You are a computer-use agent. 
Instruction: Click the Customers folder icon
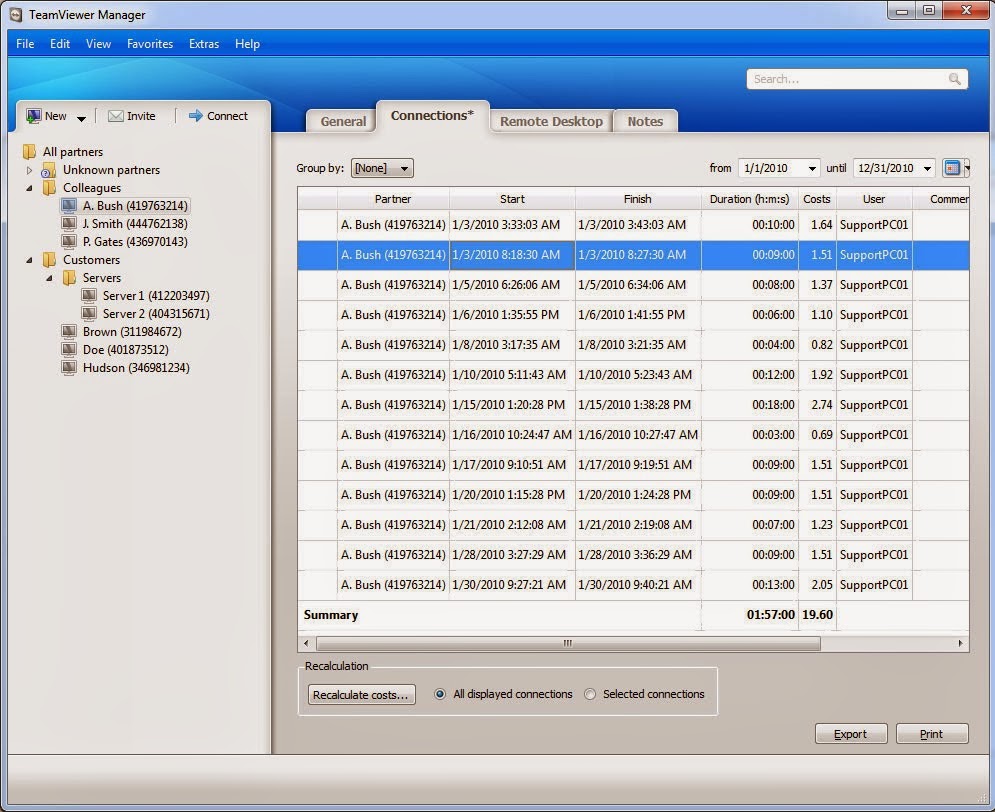coord(49,259)
